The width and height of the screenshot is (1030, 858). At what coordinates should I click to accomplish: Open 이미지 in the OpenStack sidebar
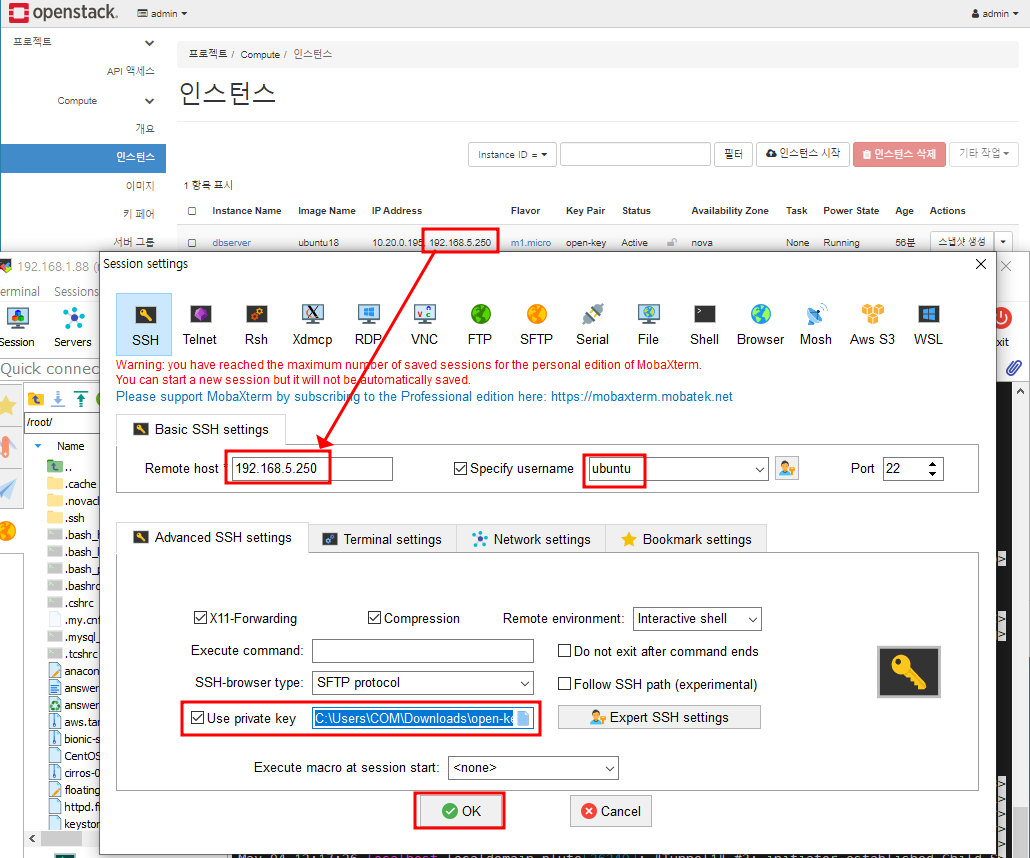140,186
